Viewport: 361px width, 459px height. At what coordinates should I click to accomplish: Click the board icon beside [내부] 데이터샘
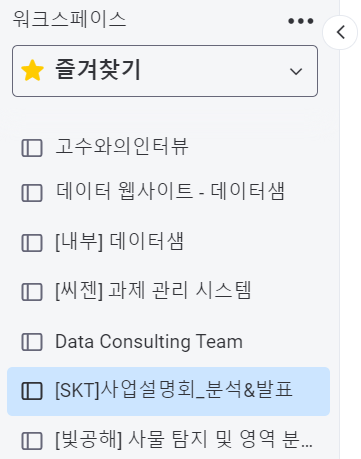point(32,243)
